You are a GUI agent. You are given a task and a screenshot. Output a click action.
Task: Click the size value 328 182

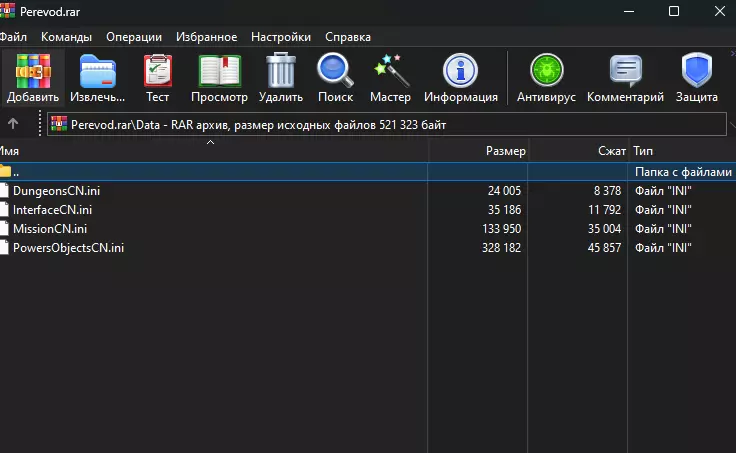pos(501,248)
